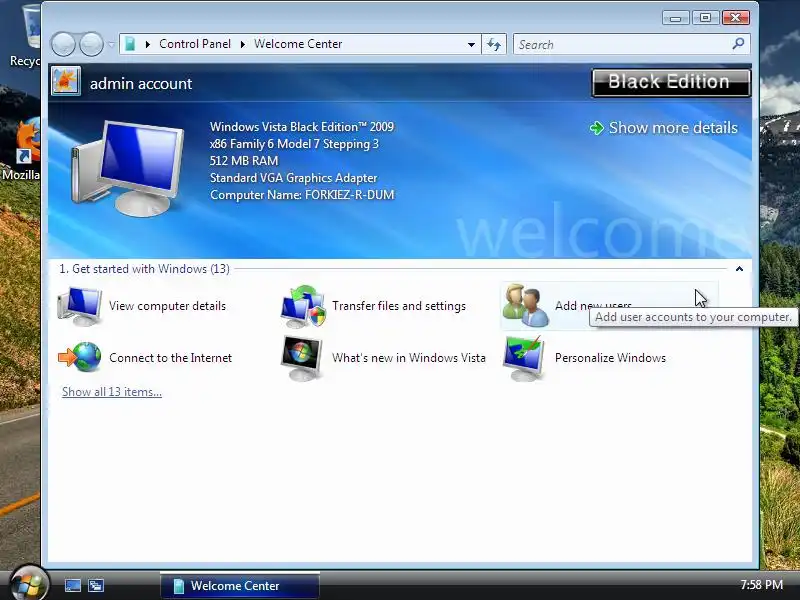This screenshot has width=800, height=600.
Task: Click the Add new users people icon
Action: 526,305
